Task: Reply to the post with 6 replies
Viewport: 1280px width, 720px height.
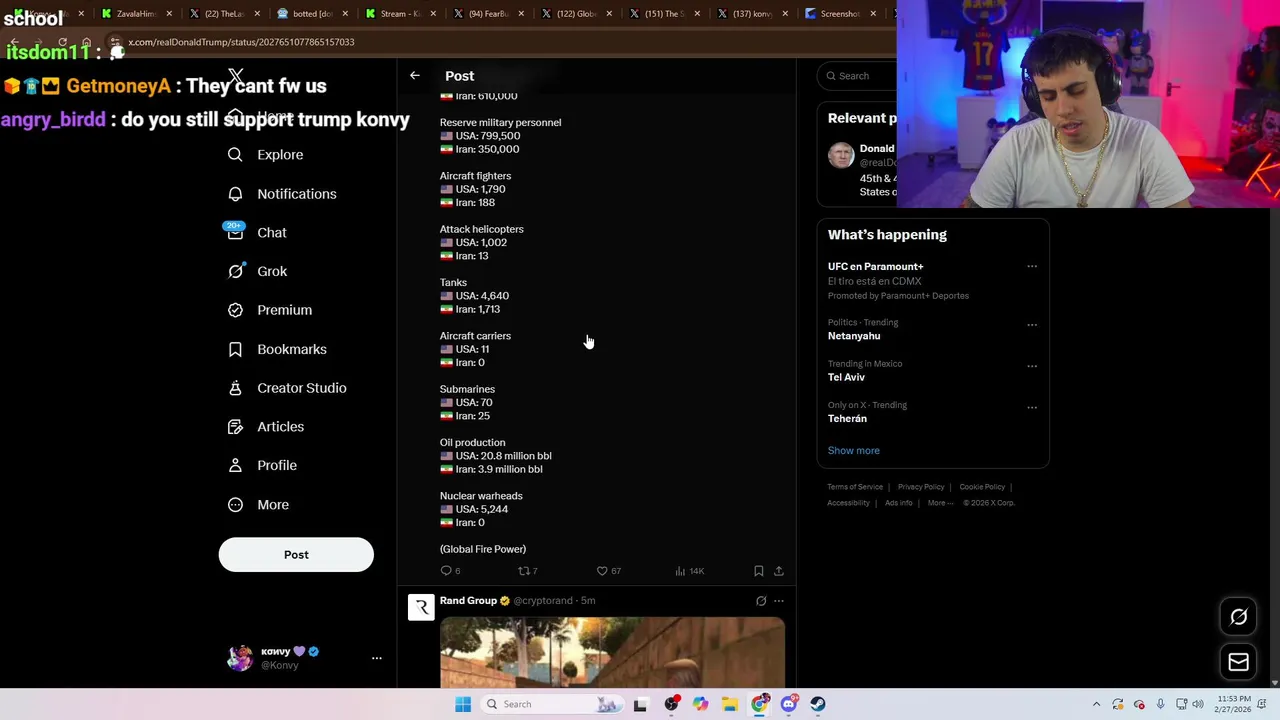Action: point(450,571)
